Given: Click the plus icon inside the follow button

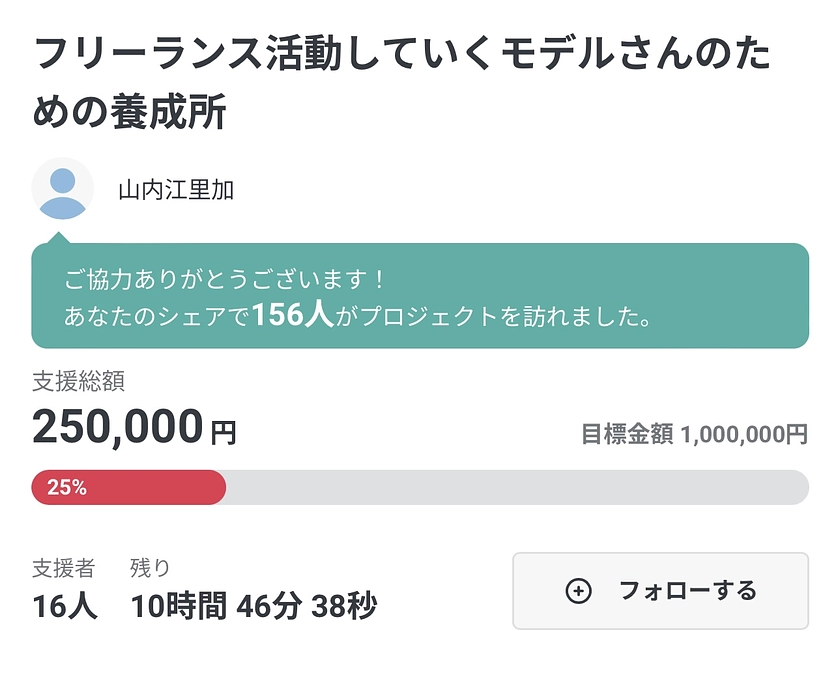Looking at the screenshot, I should coord(578,591).
